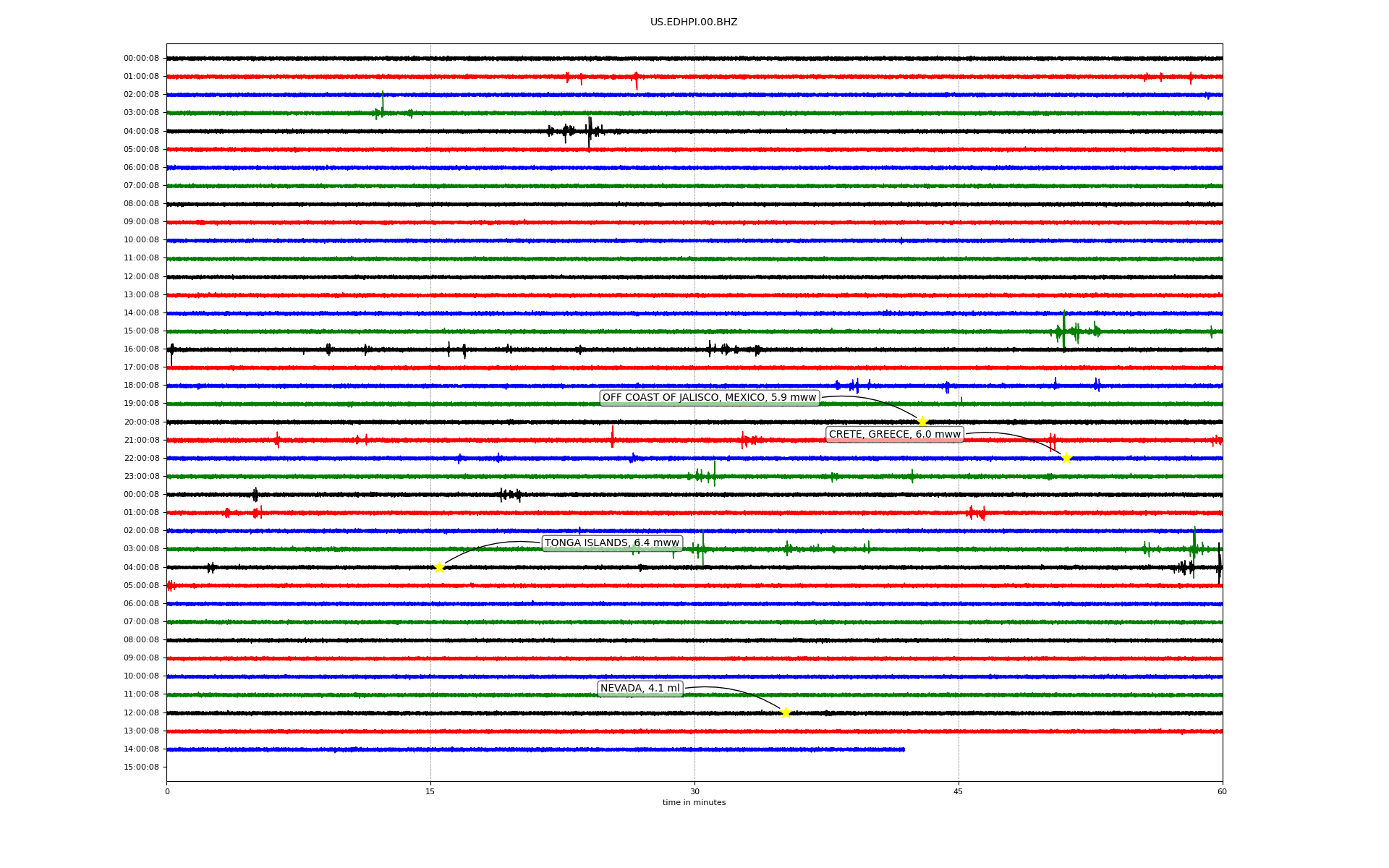The width and height of the screenshot is (1389, 868).
Task: Click the x-axis tick label 60
Action: pos(1222,791)
